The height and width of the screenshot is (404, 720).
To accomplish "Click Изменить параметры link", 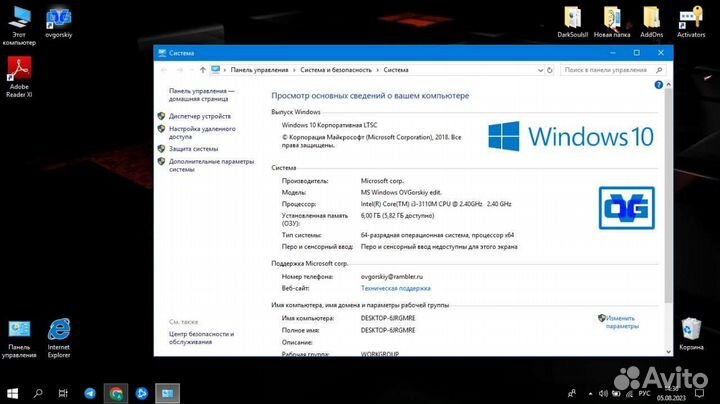I will [x=622, y=322].
